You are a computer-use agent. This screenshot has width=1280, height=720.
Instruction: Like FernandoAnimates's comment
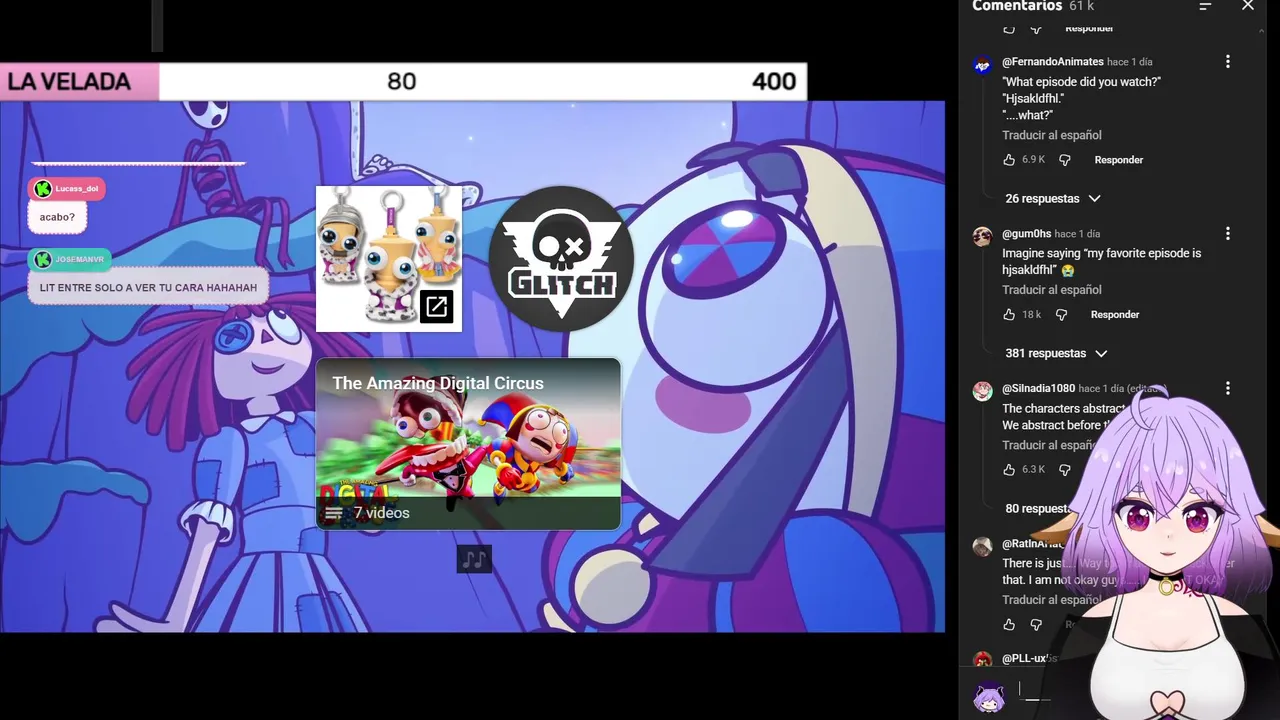(1009, 160)
